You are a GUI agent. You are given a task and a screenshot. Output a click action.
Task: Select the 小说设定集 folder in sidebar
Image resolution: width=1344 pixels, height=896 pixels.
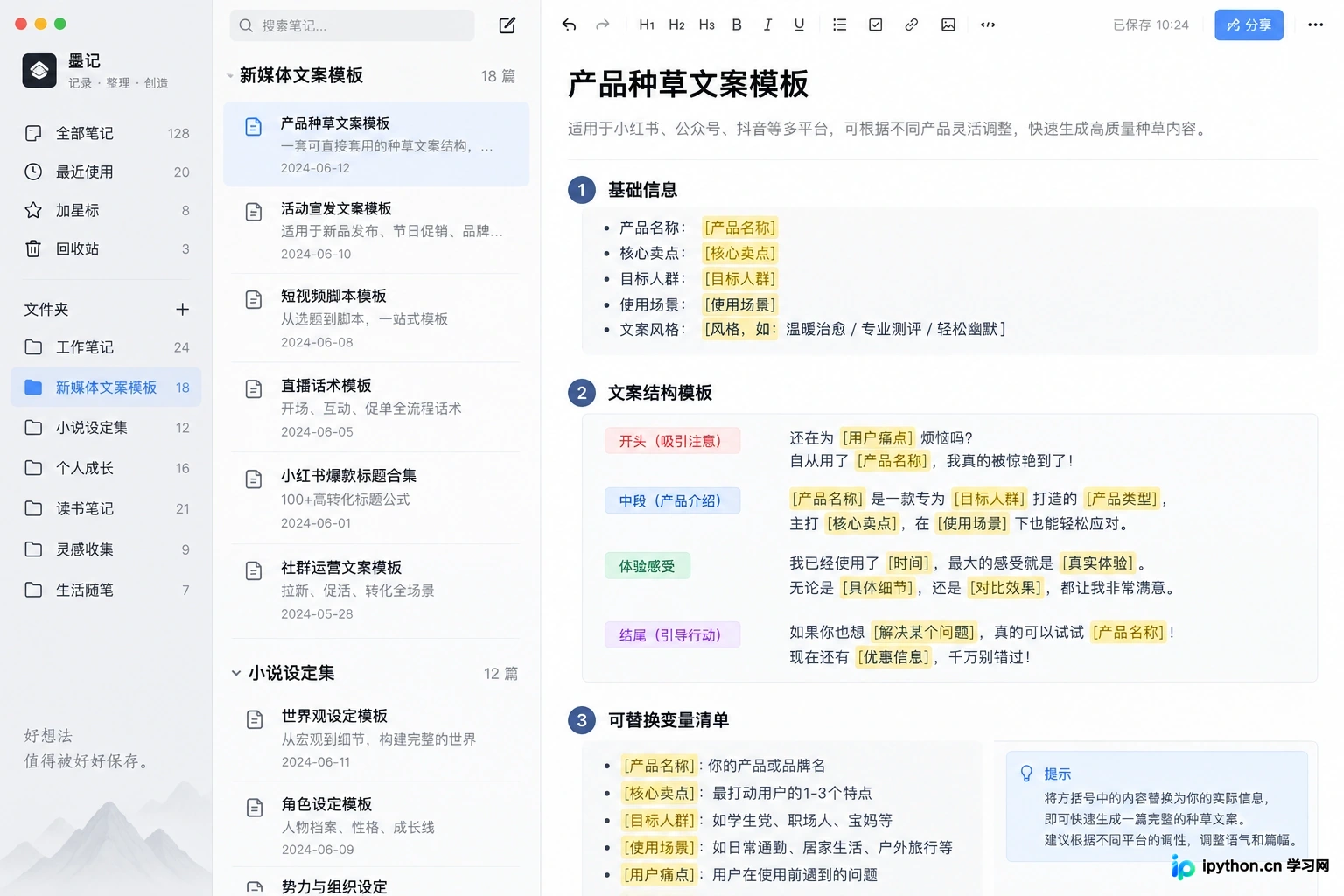click(106, 428)
